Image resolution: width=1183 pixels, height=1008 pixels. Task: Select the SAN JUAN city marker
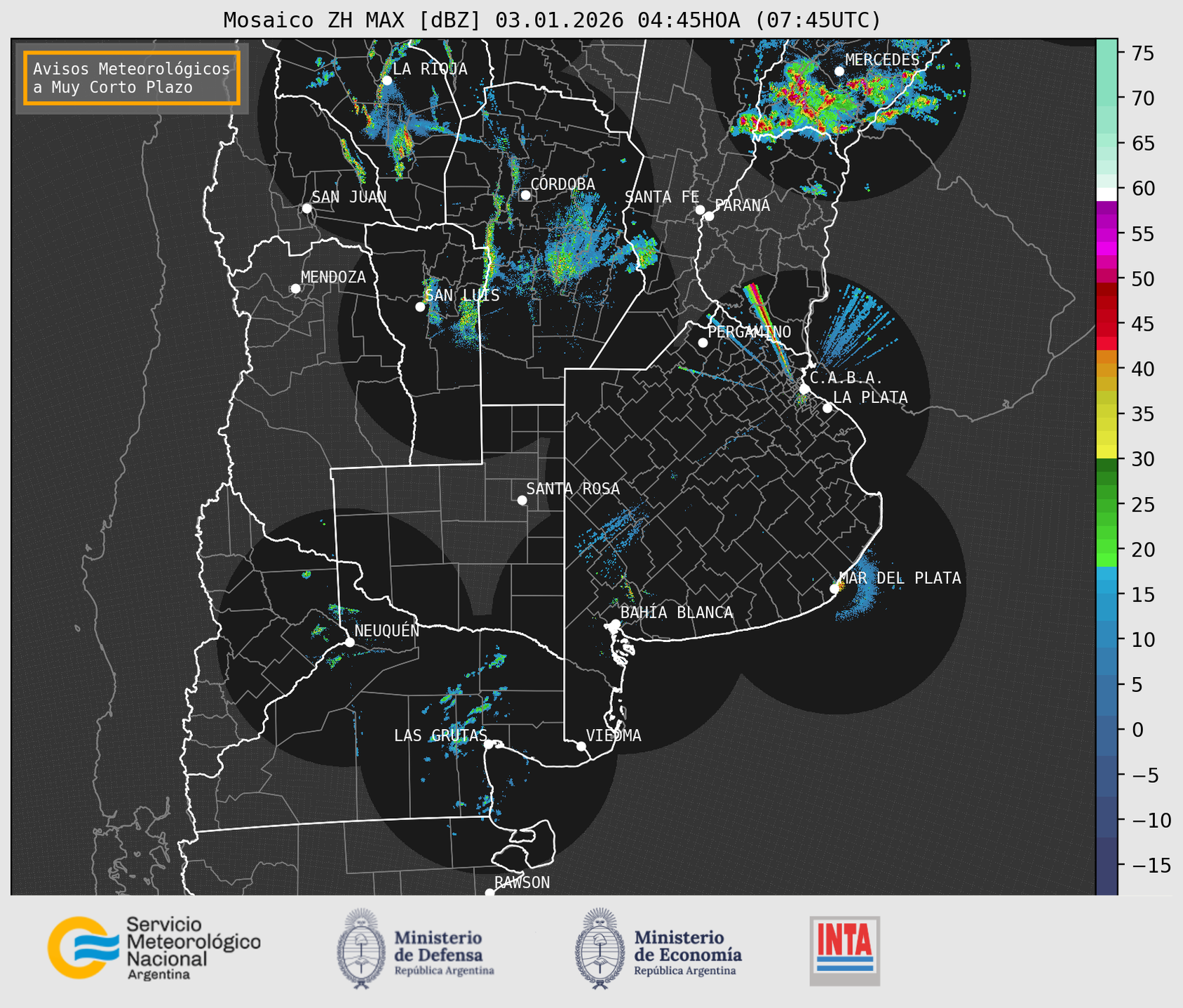(306, 208)
